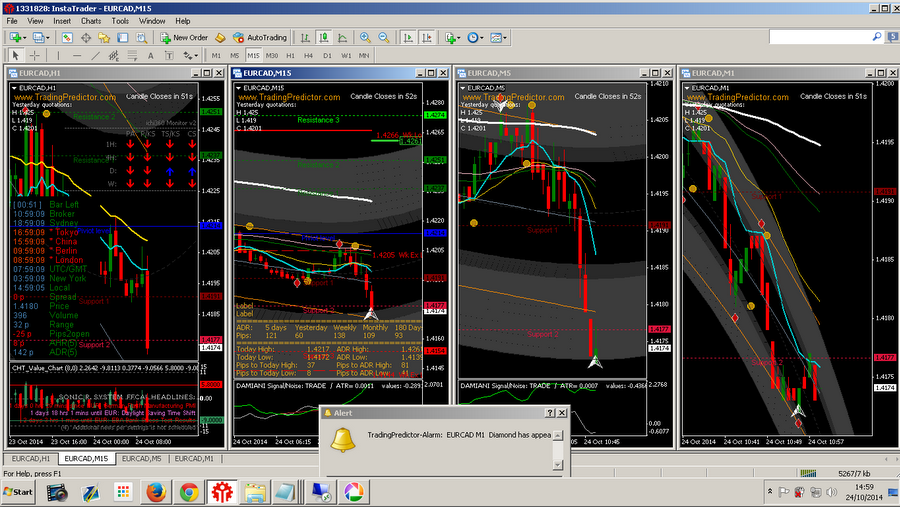900x507 pixels.
Task: Open Alert dialog help button
Action: (x=549, y=413)
